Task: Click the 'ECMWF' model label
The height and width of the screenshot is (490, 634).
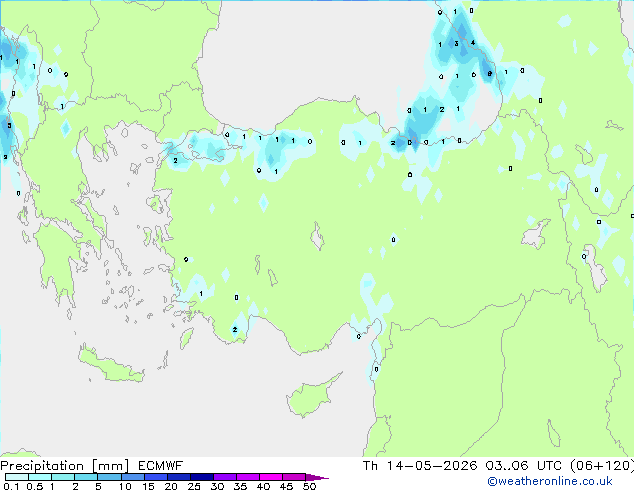Action: [x=161, y=466]
